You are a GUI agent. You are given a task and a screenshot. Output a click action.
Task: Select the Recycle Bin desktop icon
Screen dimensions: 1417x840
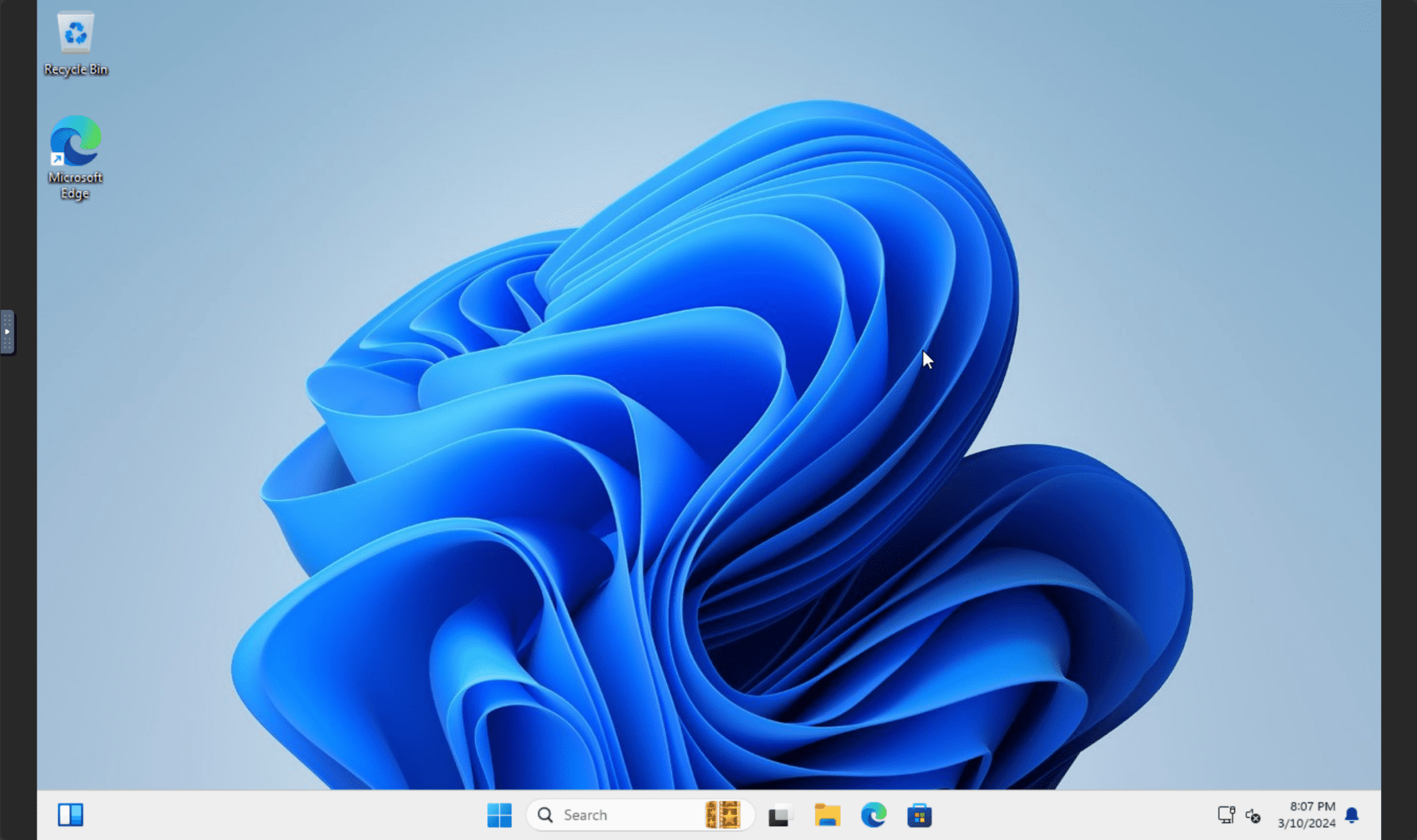[x=75, y=31]
